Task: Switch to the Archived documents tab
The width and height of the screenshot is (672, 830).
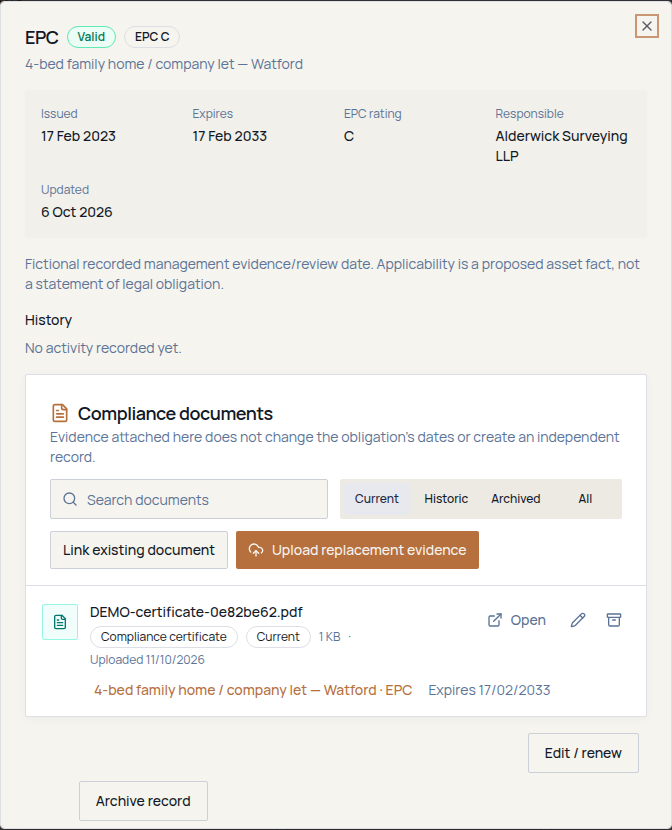Action: tap(515, 499)
